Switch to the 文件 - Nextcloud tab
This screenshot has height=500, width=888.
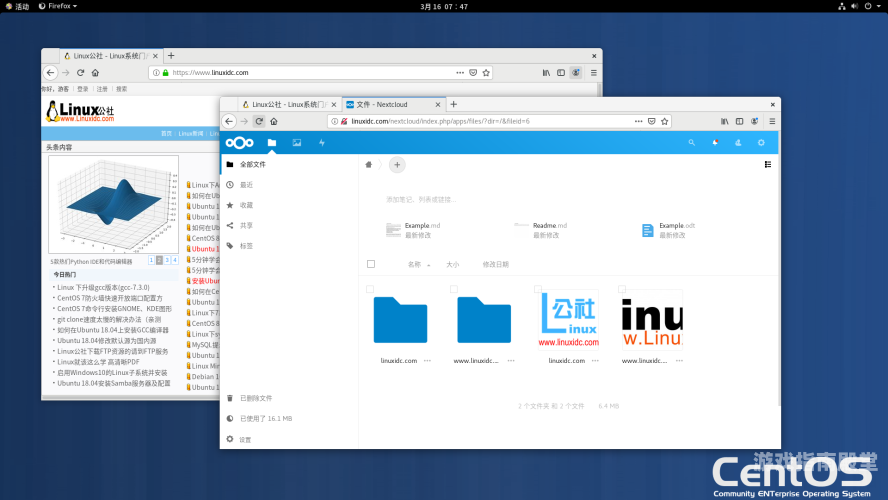point(392,104)
